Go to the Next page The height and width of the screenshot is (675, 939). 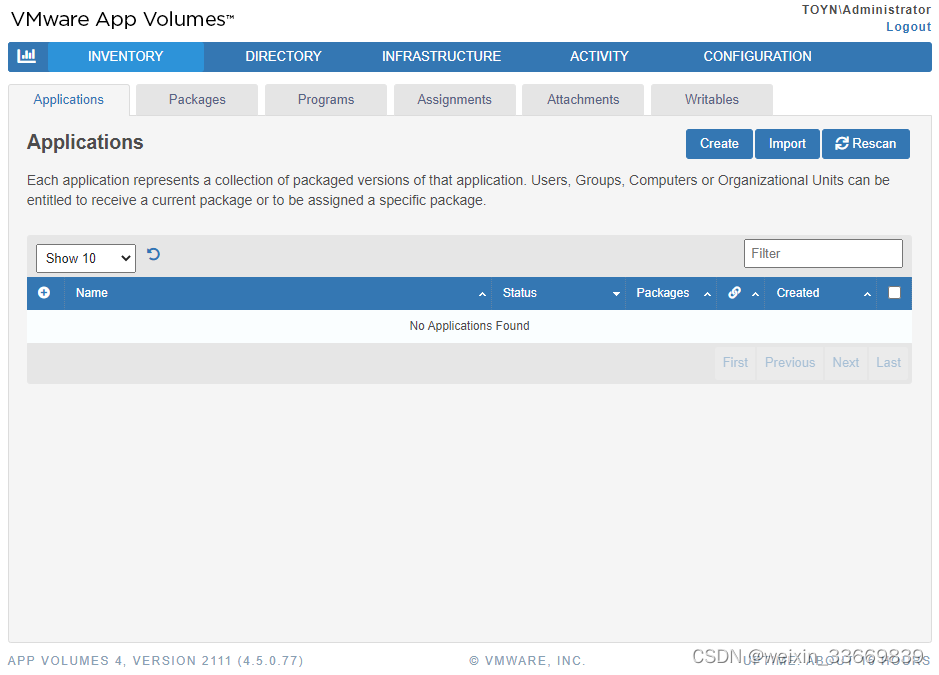846,362
